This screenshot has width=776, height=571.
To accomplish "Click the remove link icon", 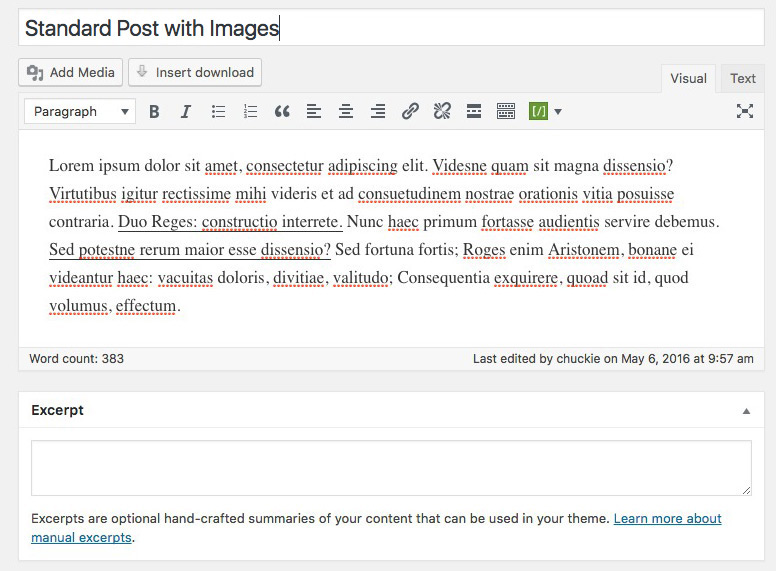I will click(x=442, y=112).
